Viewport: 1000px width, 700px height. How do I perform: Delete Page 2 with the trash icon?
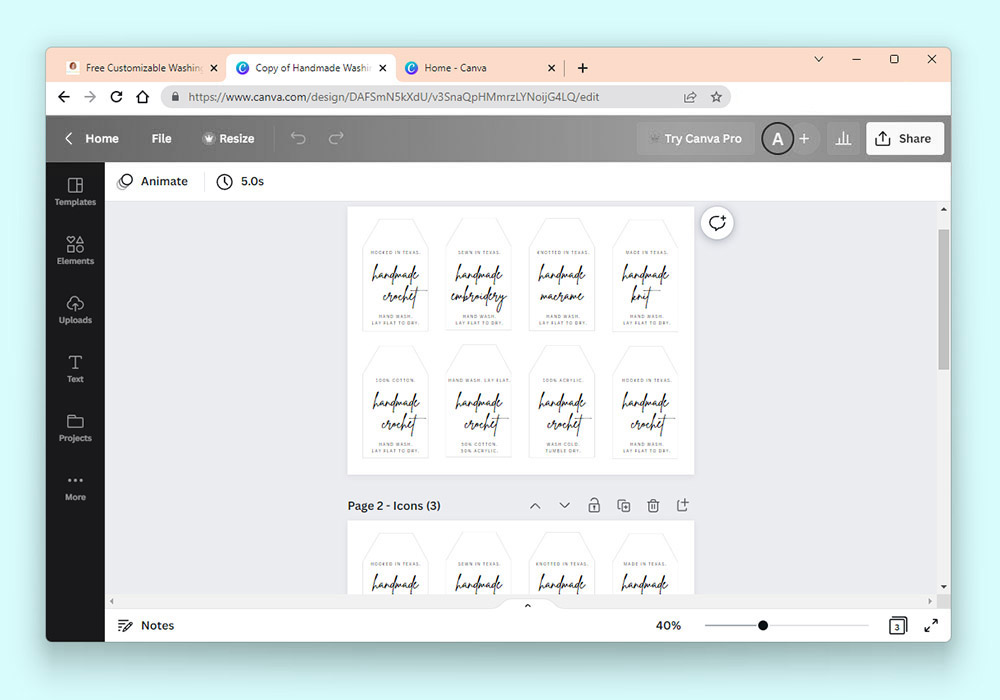(x=653, y=506)
